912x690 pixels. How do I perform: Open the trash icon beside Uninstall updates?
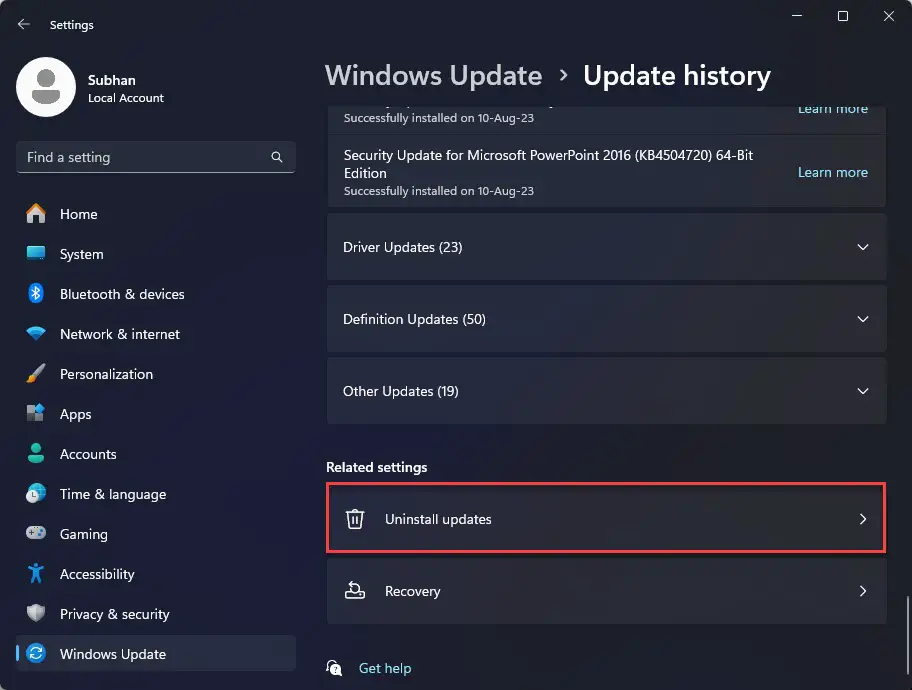(x=355, y=518)
